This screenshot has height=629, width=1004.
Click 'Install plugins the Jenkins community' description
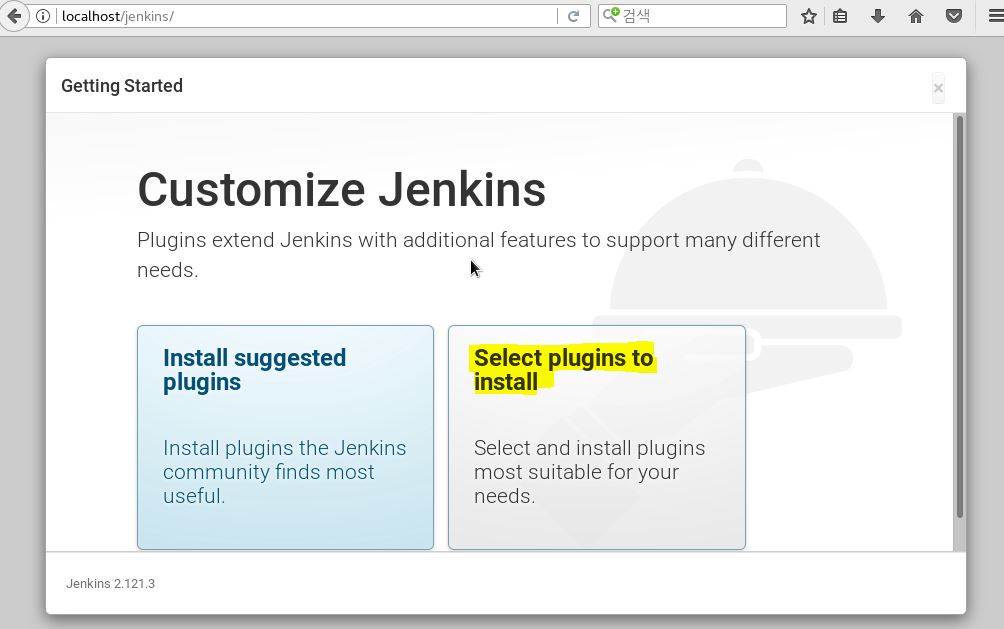click(x=284, y=472)
